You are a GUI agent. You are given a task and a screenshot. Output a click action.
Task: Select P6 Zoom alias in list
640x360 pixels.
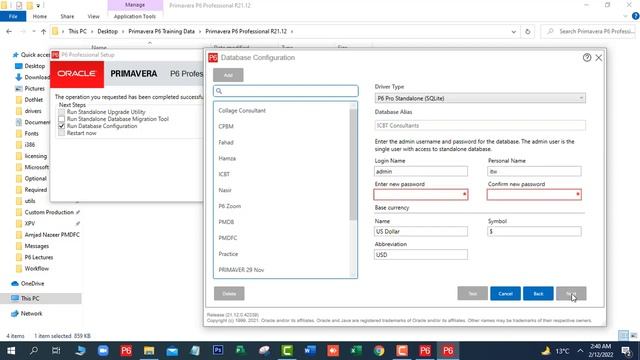[229, 206]
